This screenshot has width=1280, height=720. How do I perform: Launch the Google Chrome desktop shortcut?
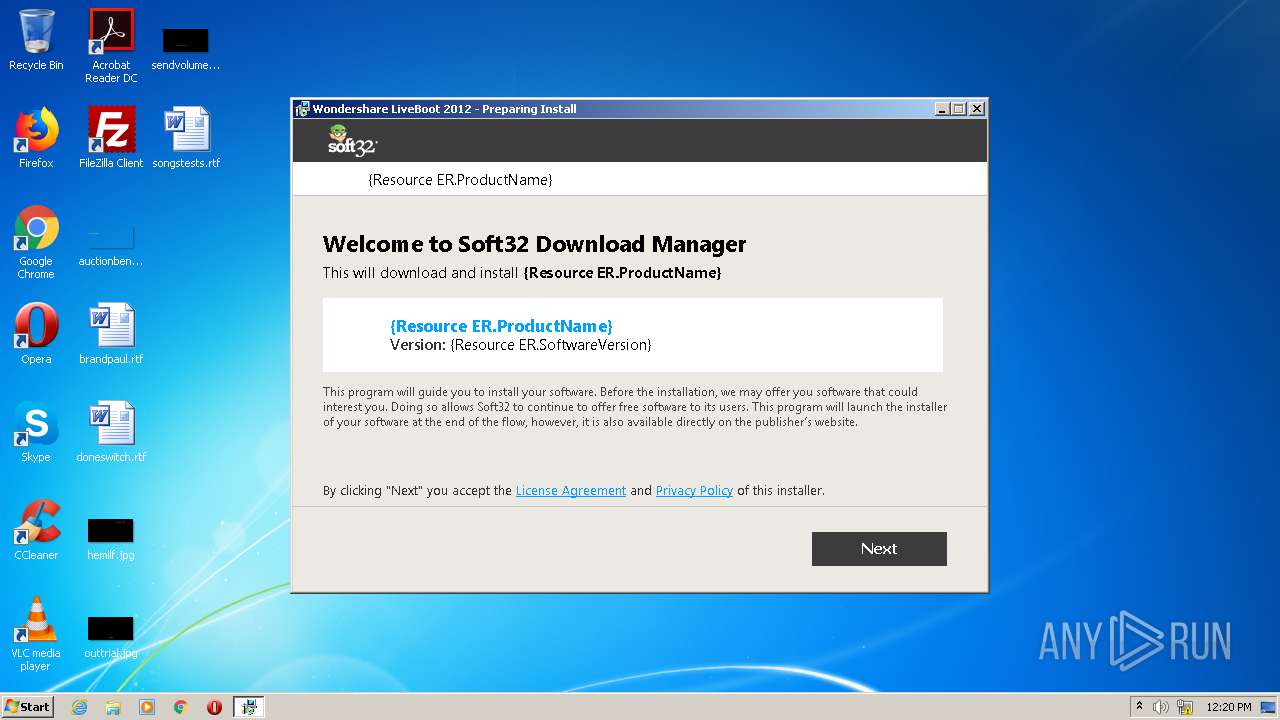[36, 242]
